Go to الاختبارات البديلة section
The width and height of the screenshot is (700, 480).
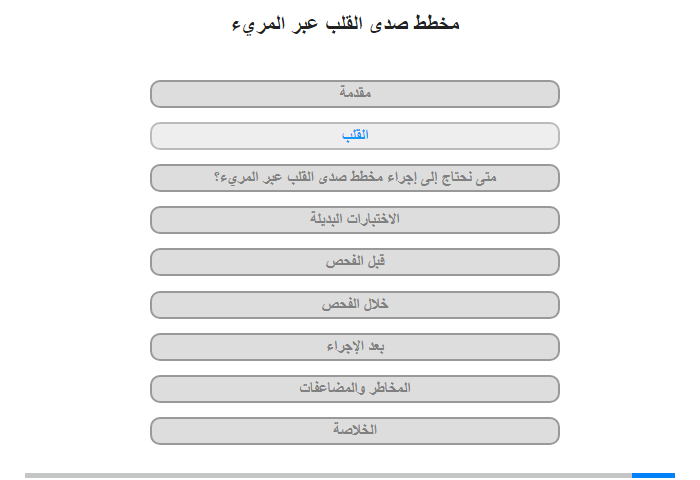(x=354, y=220)
